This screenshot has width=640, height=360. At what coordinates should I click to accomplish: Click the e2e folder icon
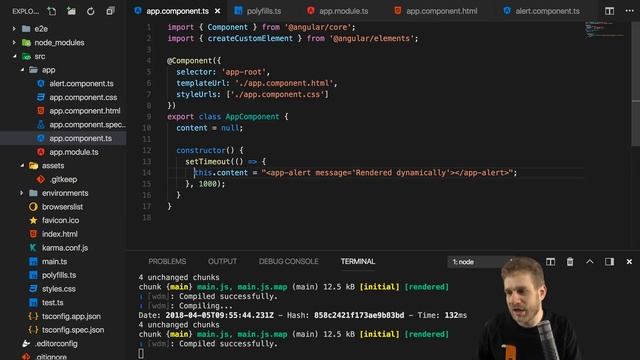[26, 29]
